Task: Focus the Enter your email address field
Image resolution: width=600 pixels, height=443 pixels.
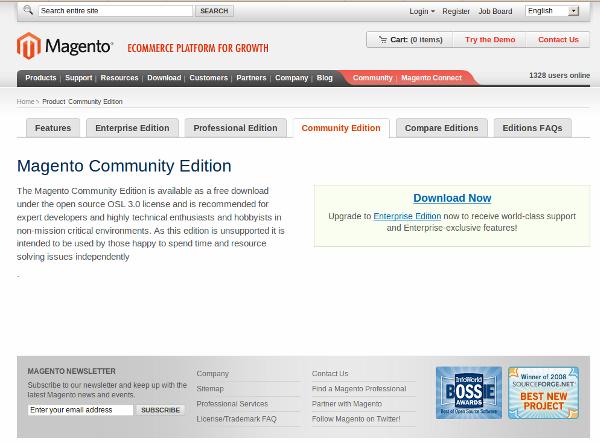Action: click(x=80, y=410)
